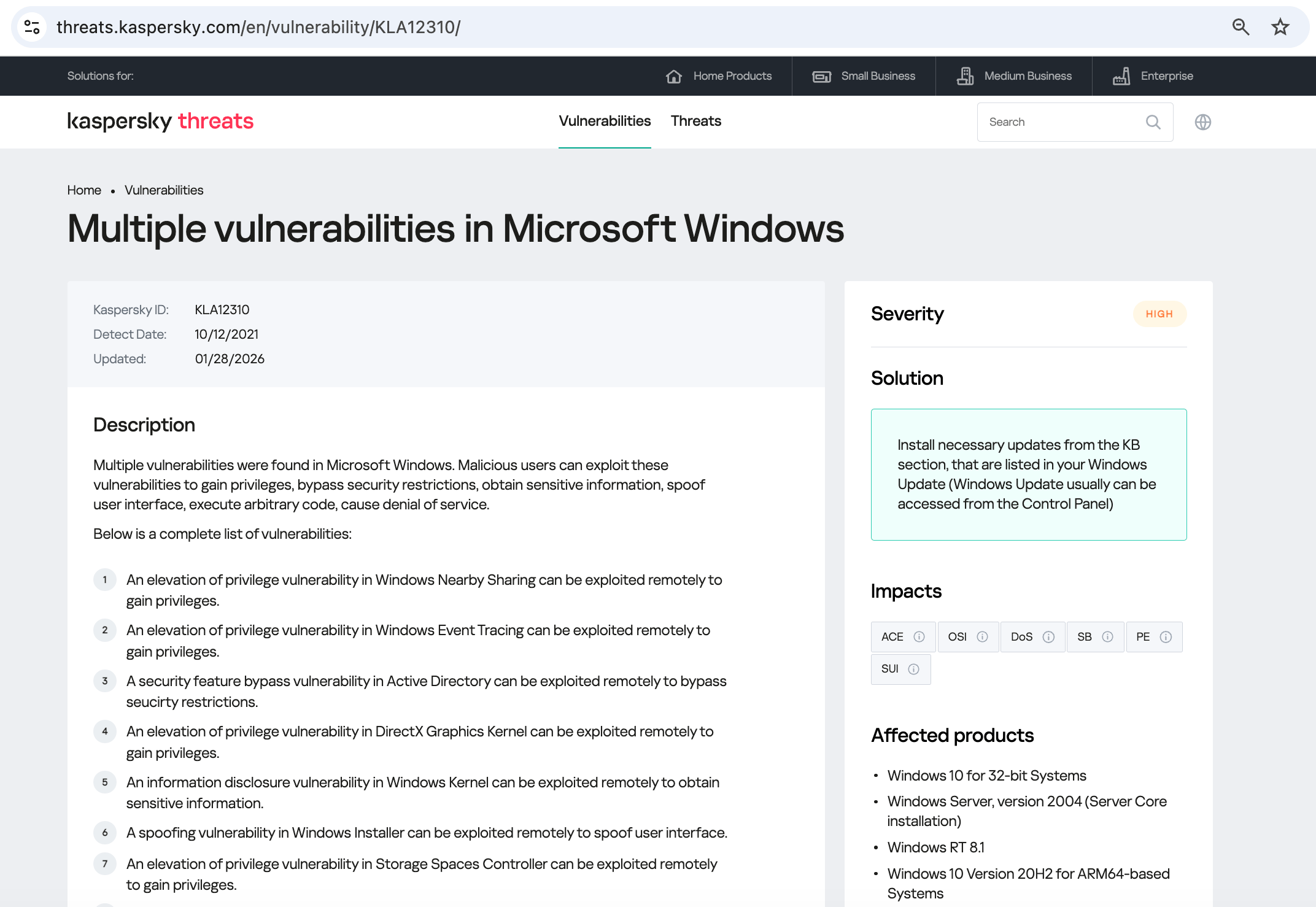The image size is (1316, 907).
Task: View info icon next to ACE impact
Action: tap(919, 637)
